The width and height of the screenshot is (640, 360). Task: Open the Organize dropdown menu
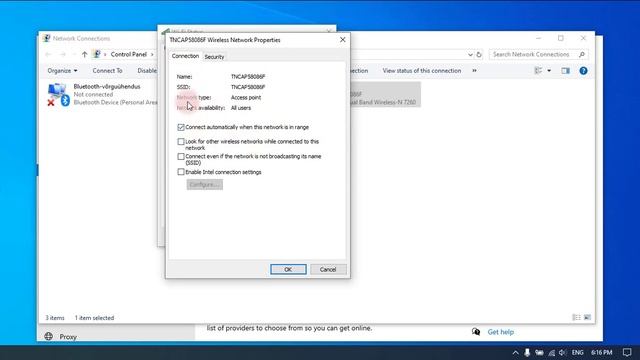pos(62,71)
